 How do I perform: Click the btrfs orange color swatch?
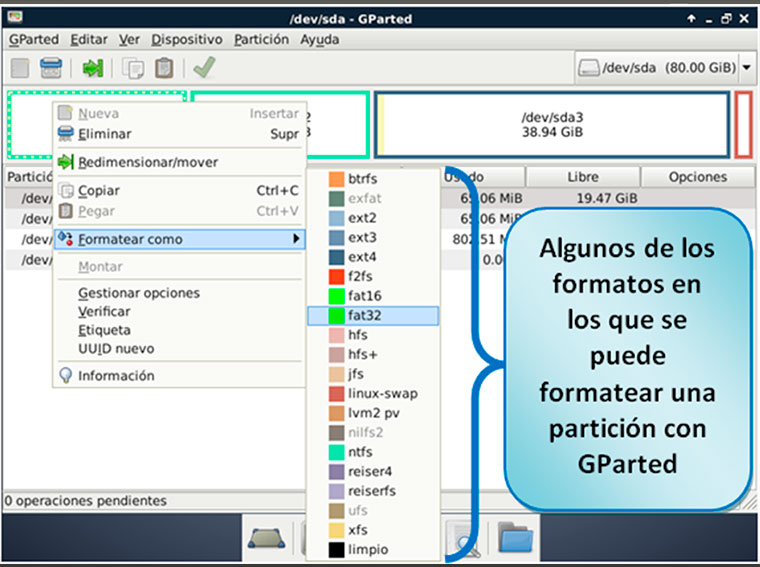coord(336,179)
